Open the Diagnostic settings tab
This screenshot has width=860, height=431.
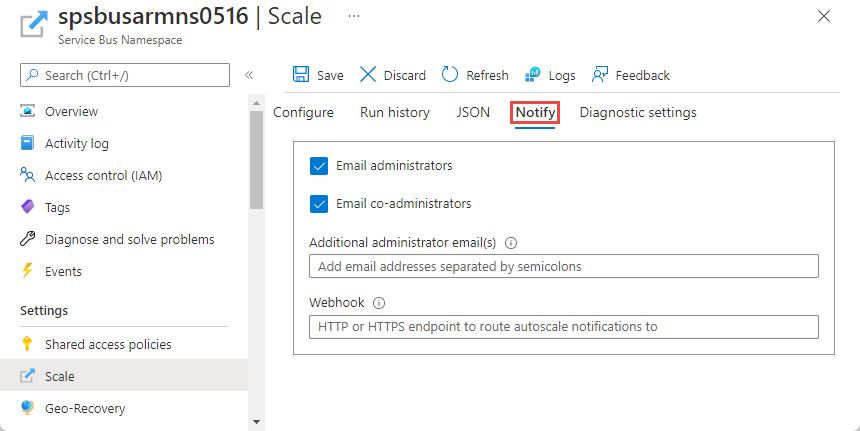pyautogui.click(x=637, y=113)
